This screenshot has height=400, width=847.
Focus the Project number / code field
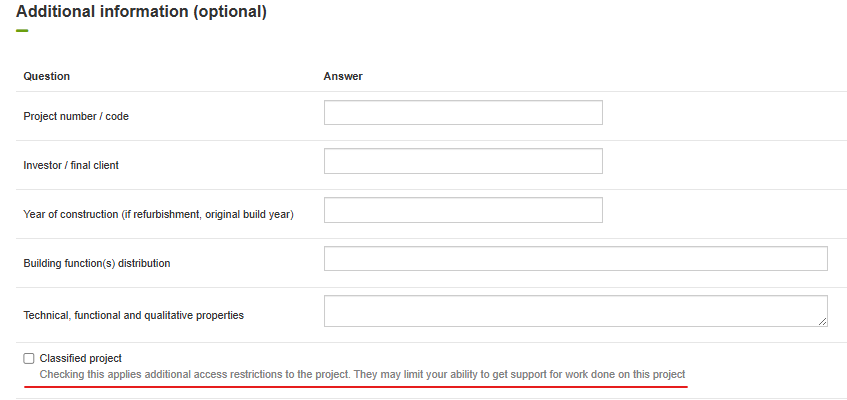[x=463, y=113]
